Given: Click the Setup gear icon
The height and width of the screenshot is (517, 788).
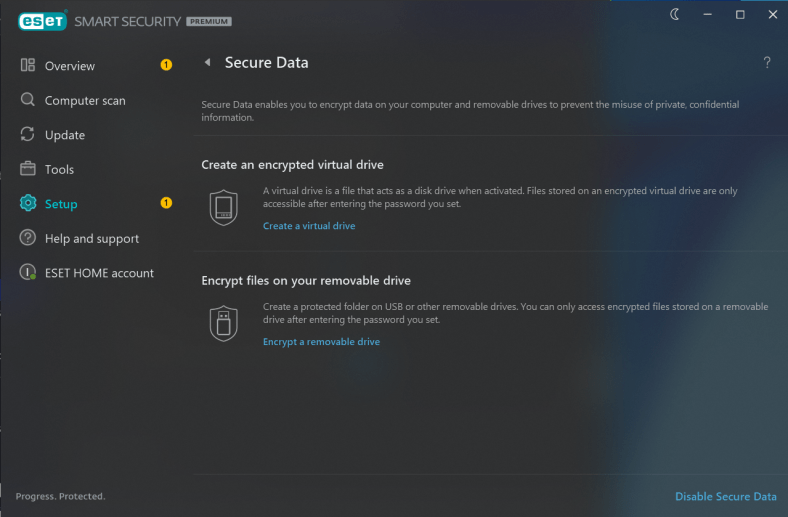Looking at the screenshot, I should tap(28, 203).
